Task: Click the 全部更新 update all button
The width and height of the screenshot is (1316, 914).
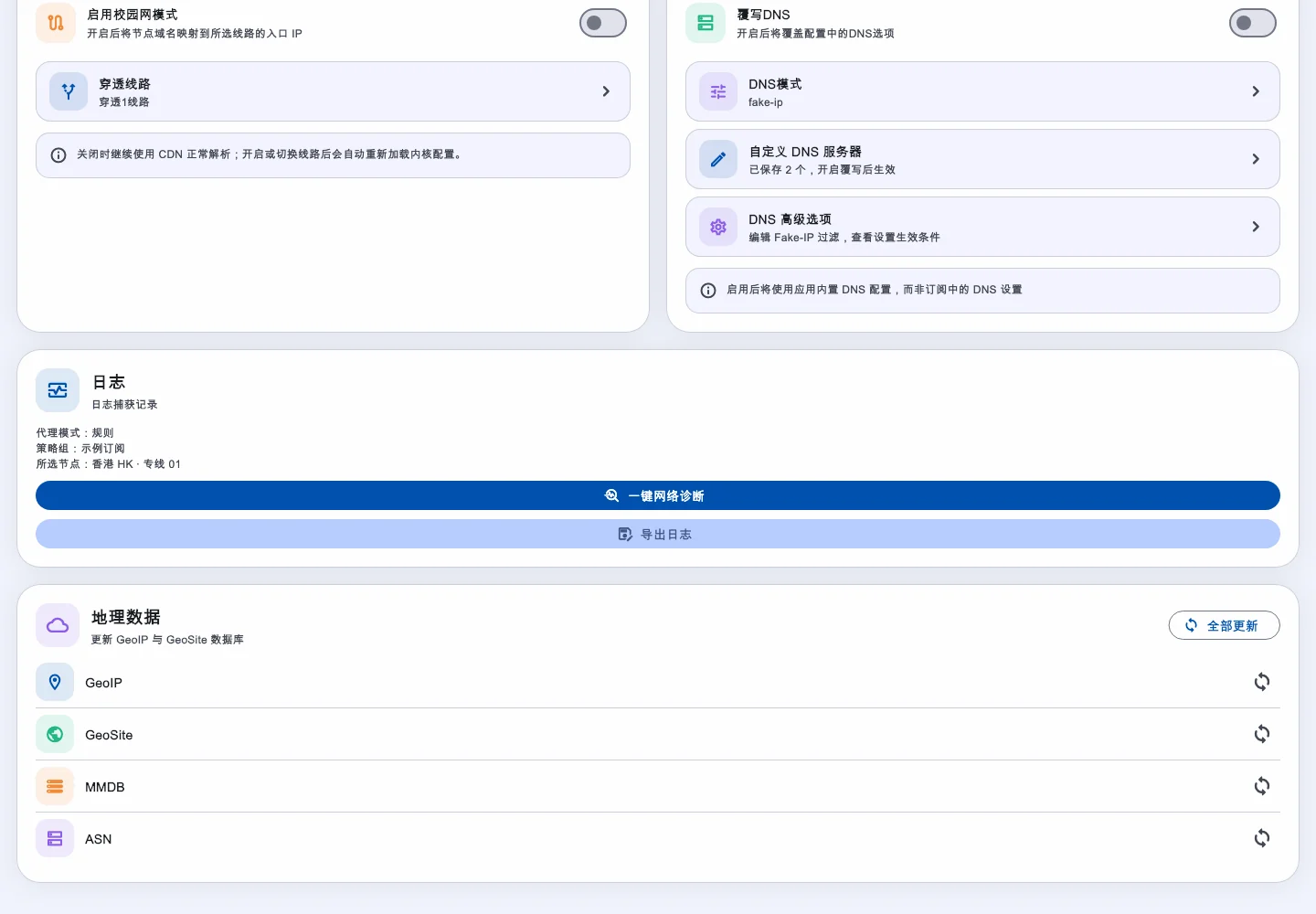Action: tap(1225, 625)
